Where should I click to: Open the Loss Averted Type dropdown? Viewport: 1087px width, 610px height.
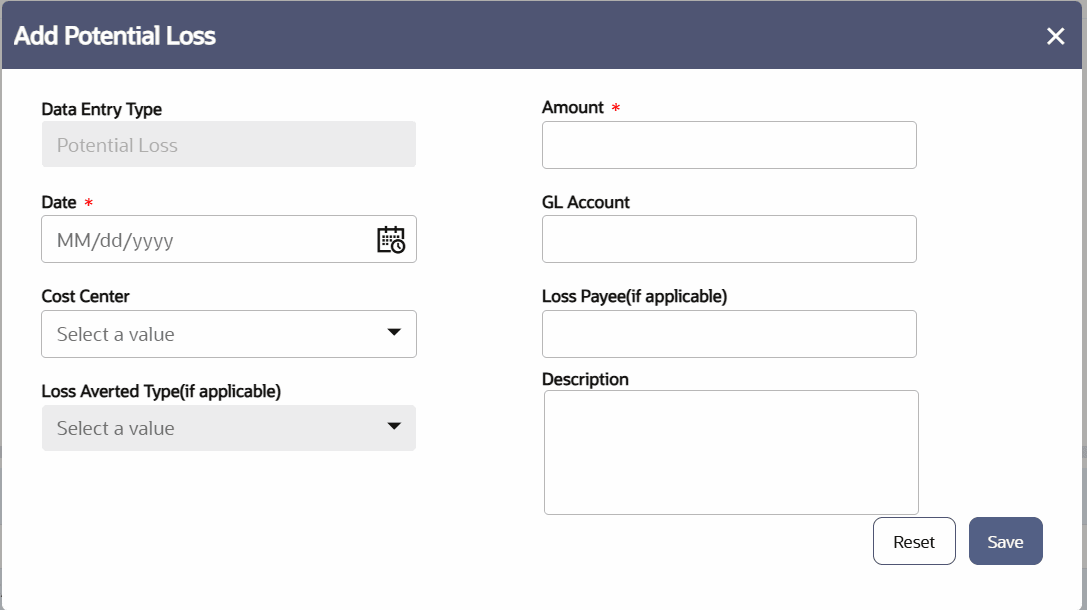(229, 428)
